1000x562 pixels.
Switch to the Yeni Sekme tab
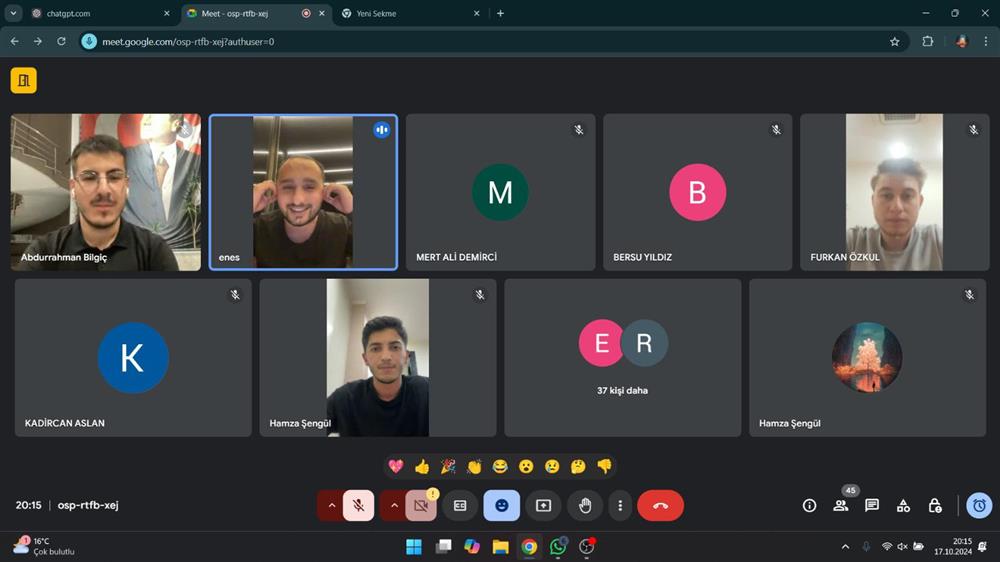(408, 13)
